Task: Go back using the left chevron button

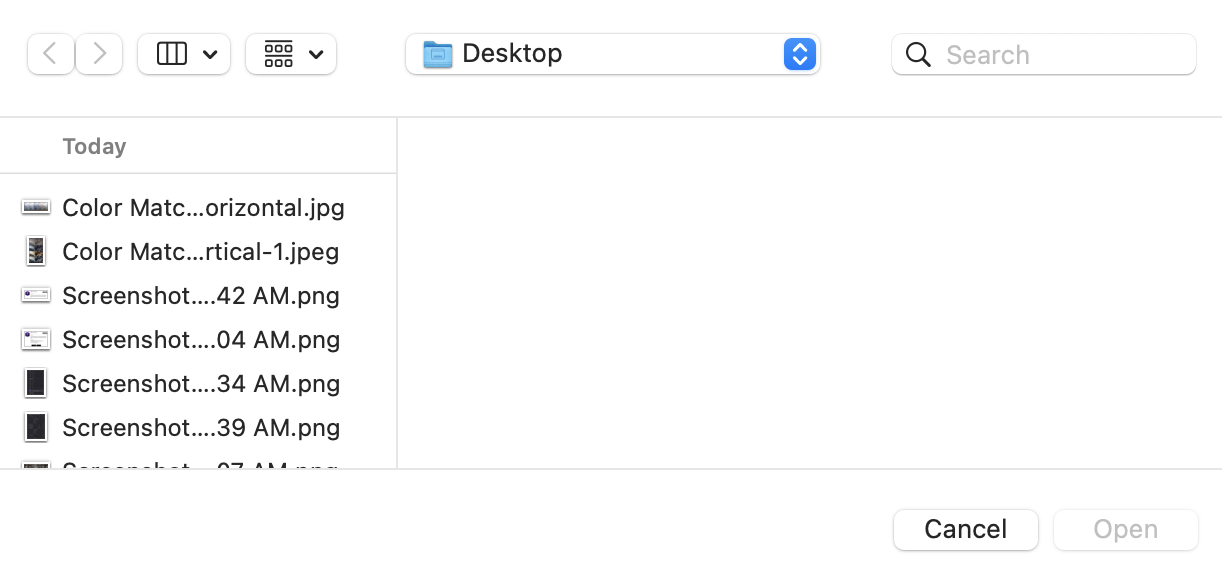Action: click(51, 54)
